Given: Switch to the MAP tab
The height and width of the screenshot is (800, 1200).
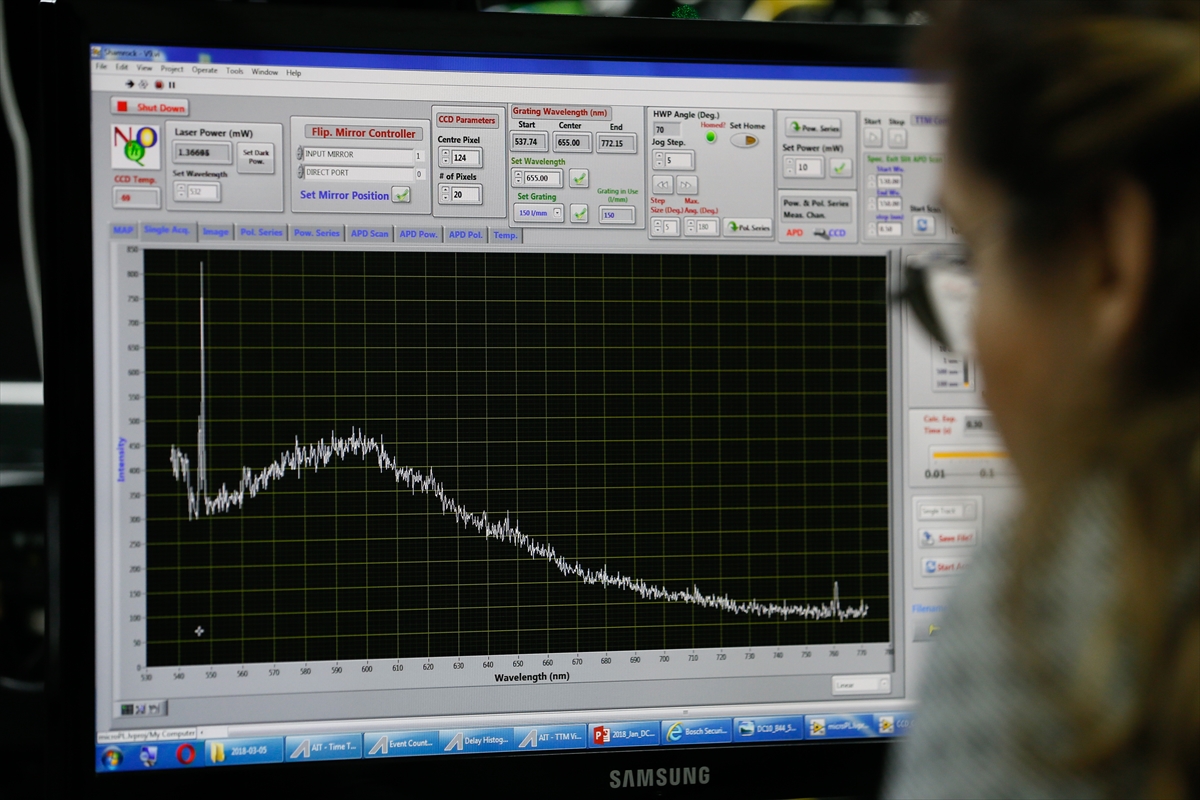Looking at the screenshot, I should click(123, 231).
